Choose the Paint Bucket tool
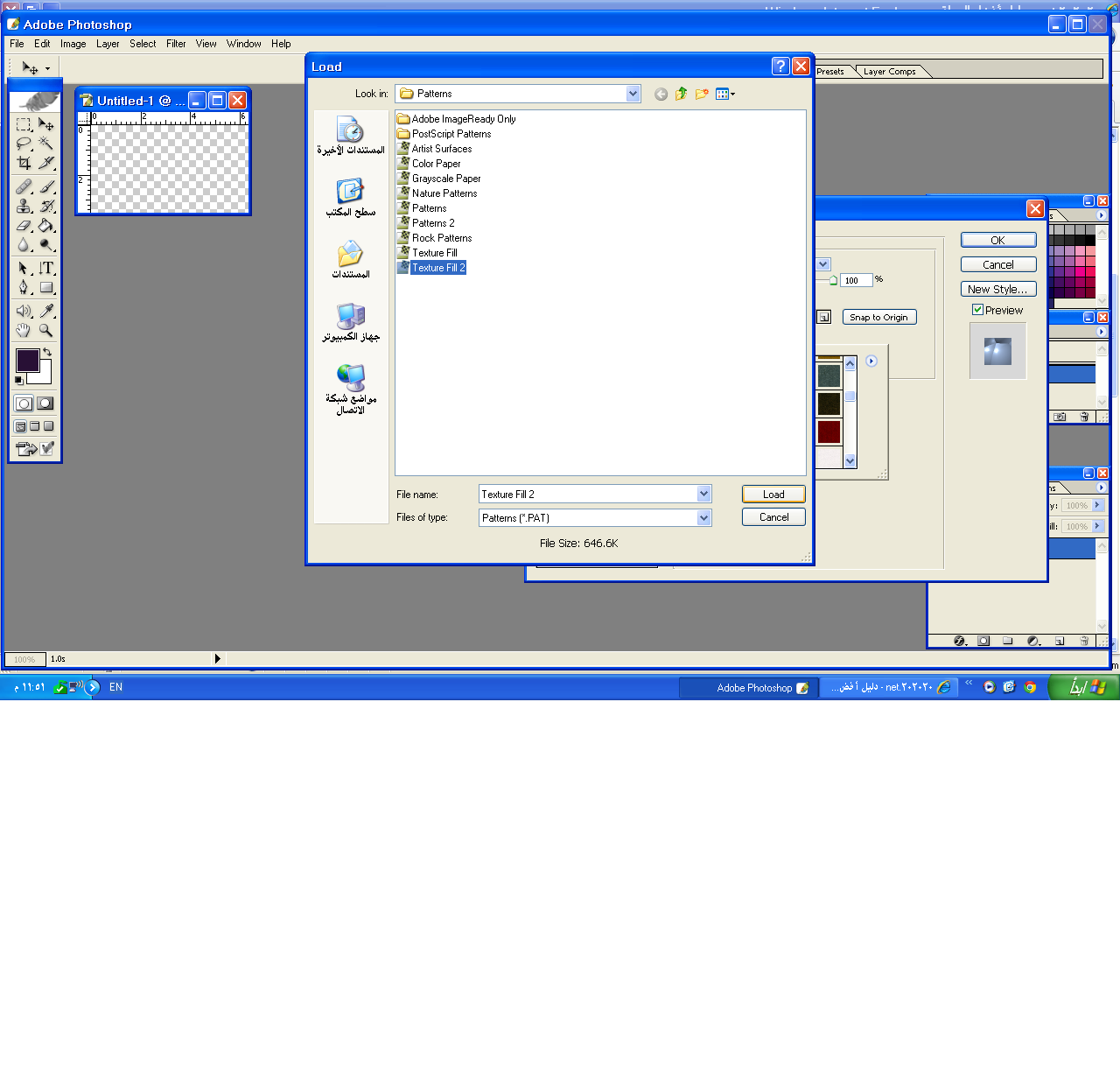Screen dimensions: 1120x1074 (x=46, y=226)
